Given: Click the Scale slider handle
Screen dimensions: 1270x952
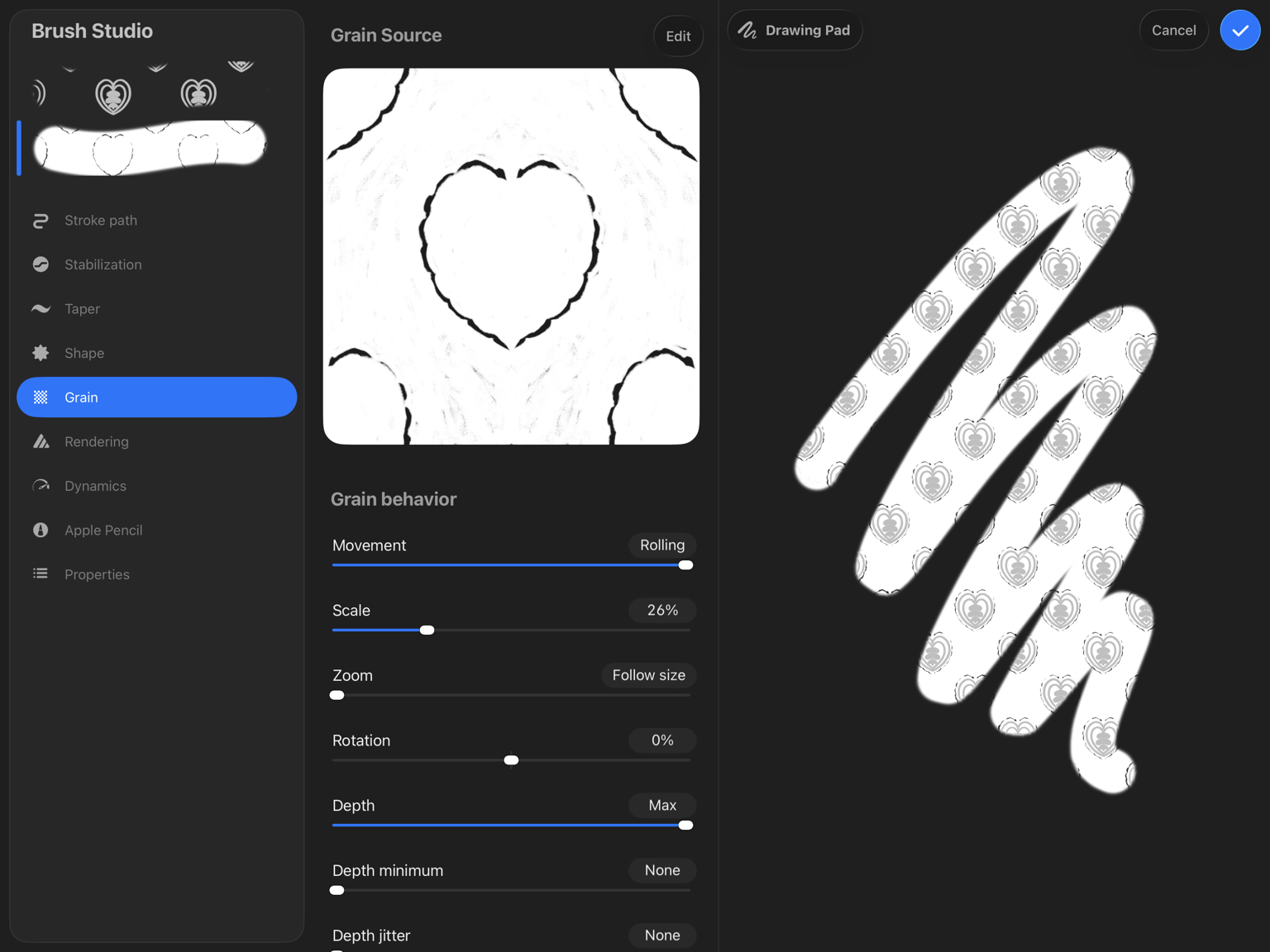Looking at the screenshot, I should point(427,631).
